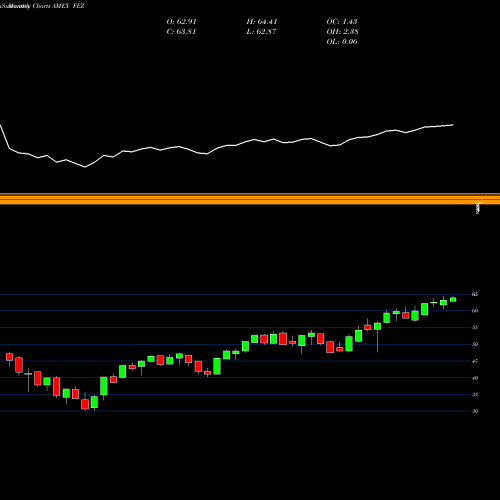Click the "OC: 1.43" reading
Viewport: 500px width, 500px height.
[342, 22]
